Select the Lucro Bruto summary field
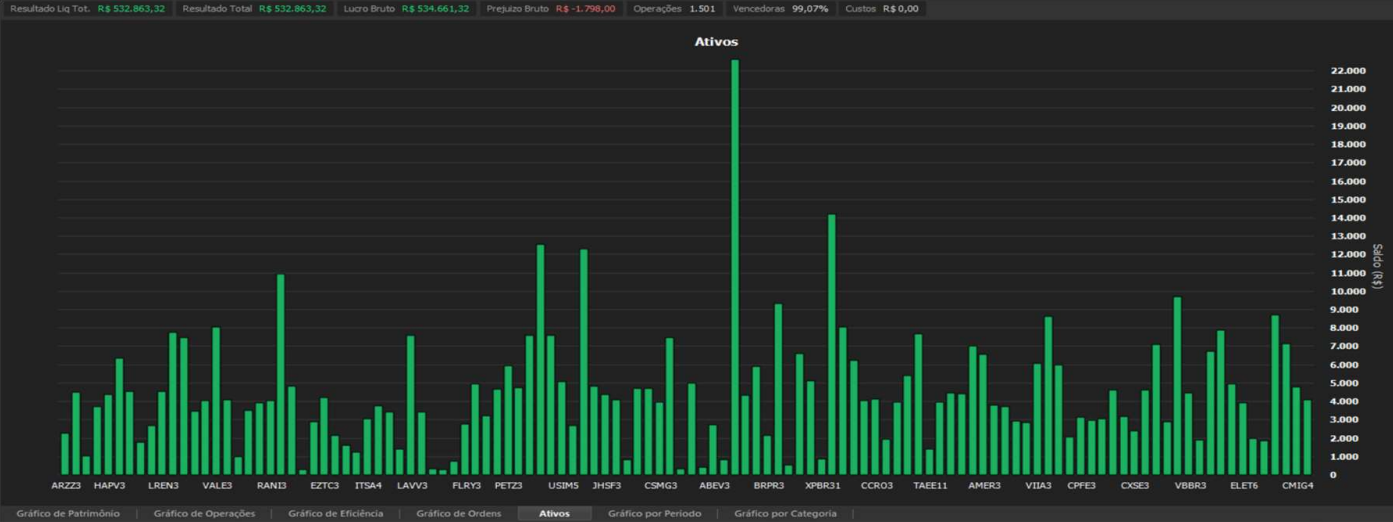 [406, 9]
